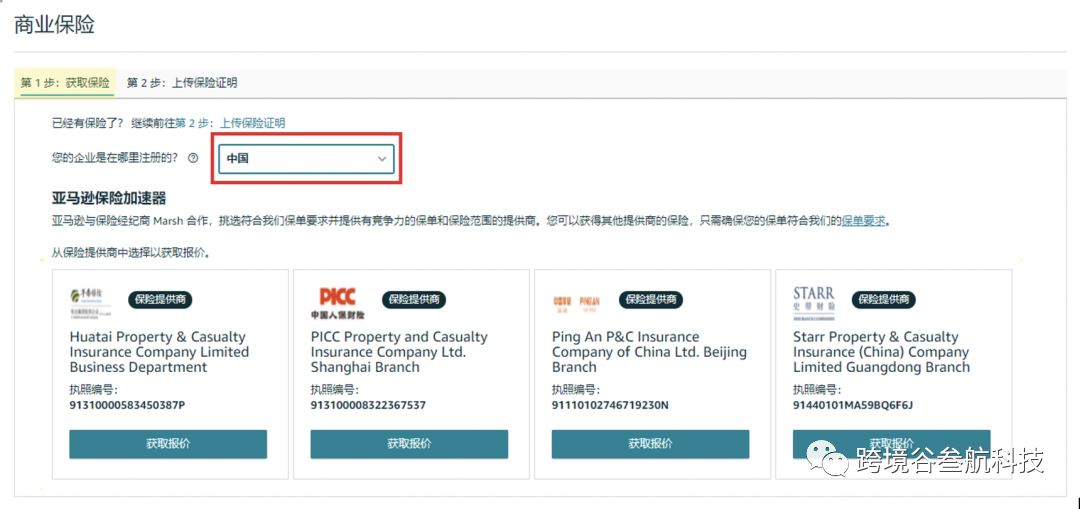Click 获取报价 under Starr Guangdong Branch

[891, 444]
